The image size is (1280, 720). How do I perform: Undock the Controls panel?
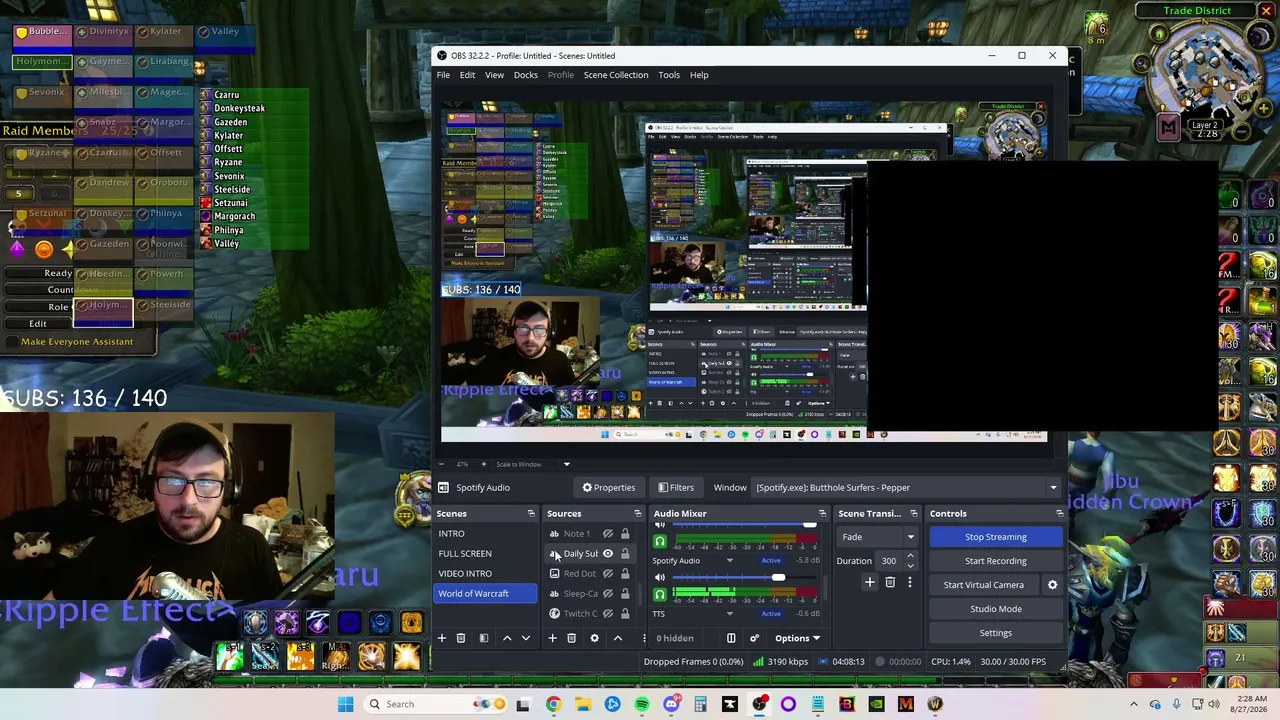pos(1059,514)
